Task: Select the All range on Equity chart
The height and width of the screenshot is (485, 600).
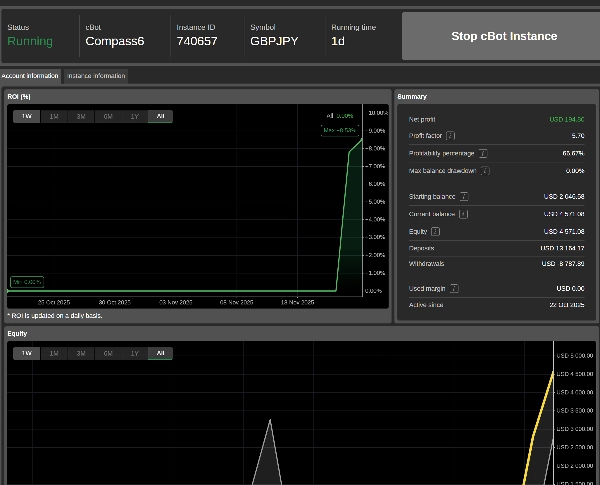Action: [159, 353]
